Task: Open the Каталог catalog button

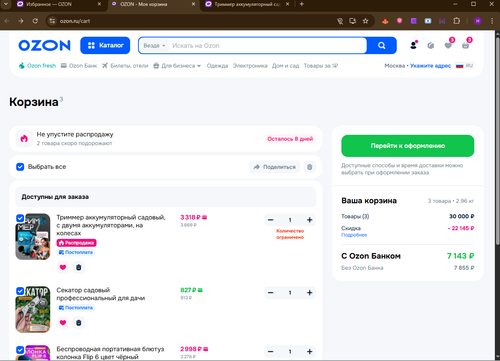Action: [x=105, y=45]
